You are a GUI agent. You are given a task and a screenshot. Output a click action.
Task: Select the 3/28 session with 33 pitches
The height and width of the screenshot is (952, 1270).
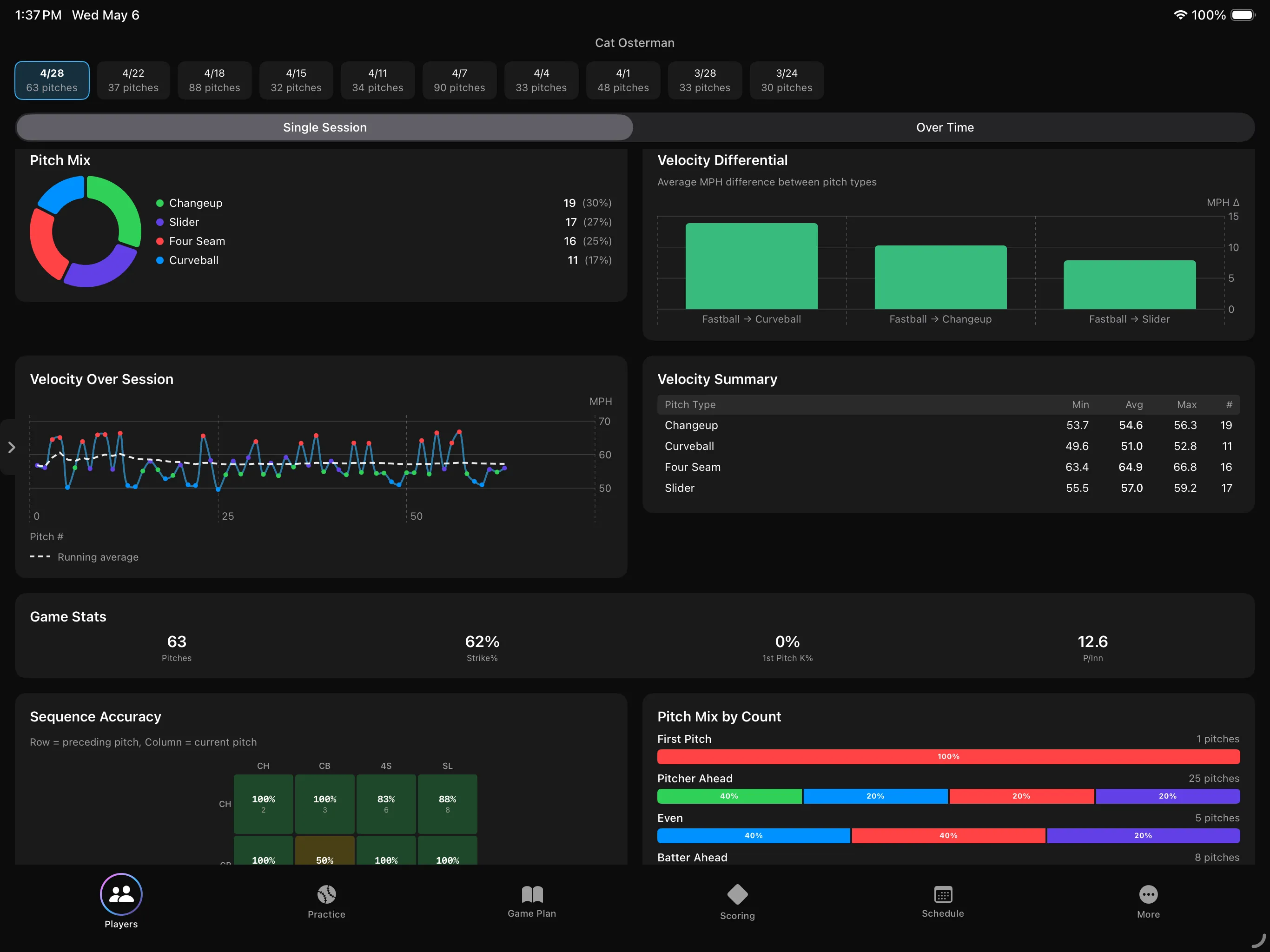(x=705, y=80)
